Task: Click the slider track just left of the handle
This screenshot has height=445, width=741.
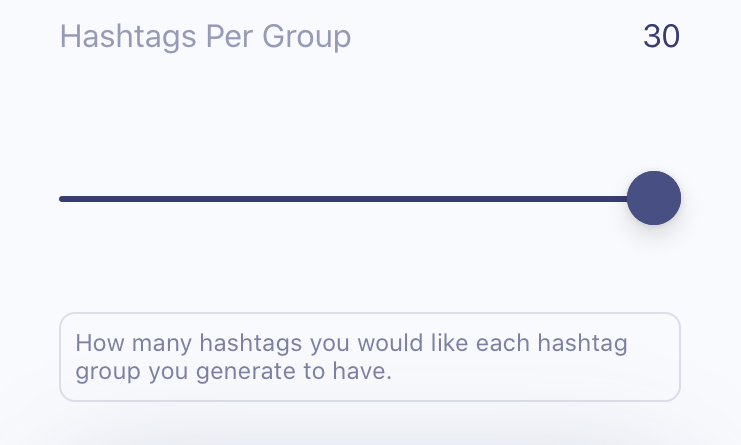Action: click(x=610, y=199)
